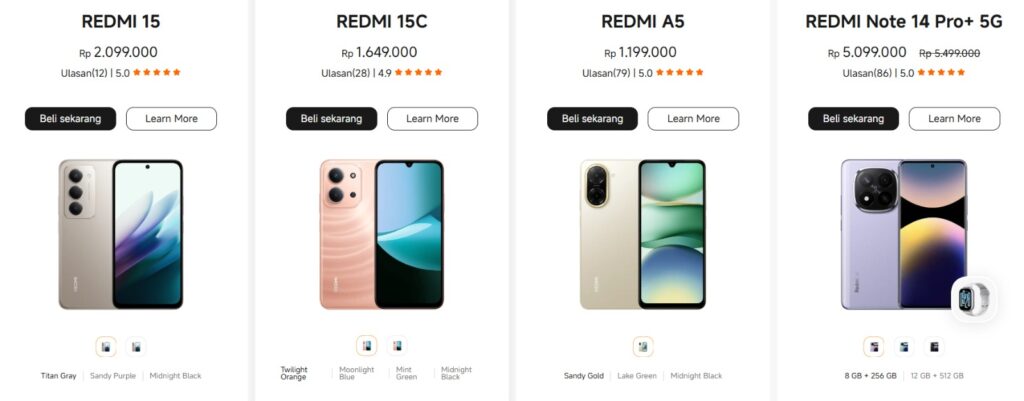This screenshot has height=401, width=1024.
Task: Click the REDMI 15 phone image
Action: 121,234
